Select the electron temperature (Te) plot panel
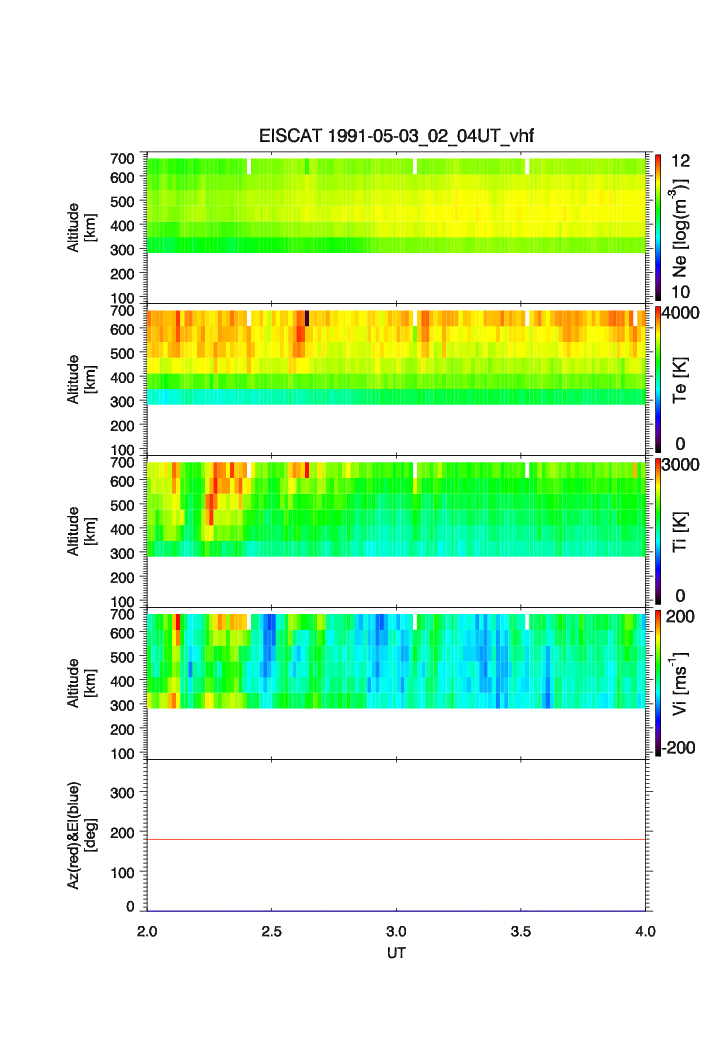The width and height of the screenshot is (708, 1063). tap(397, 380)
